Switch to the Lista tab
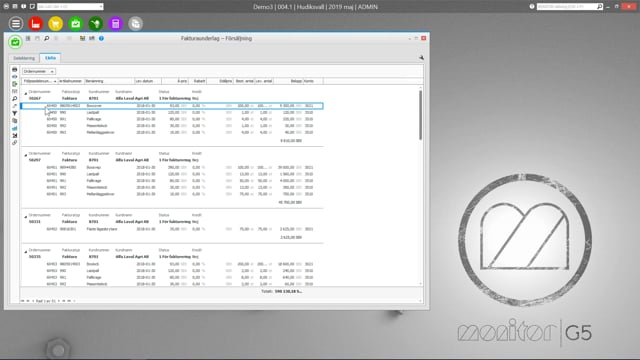The height and width of the screenshot is (360, 640). [51, 58]
